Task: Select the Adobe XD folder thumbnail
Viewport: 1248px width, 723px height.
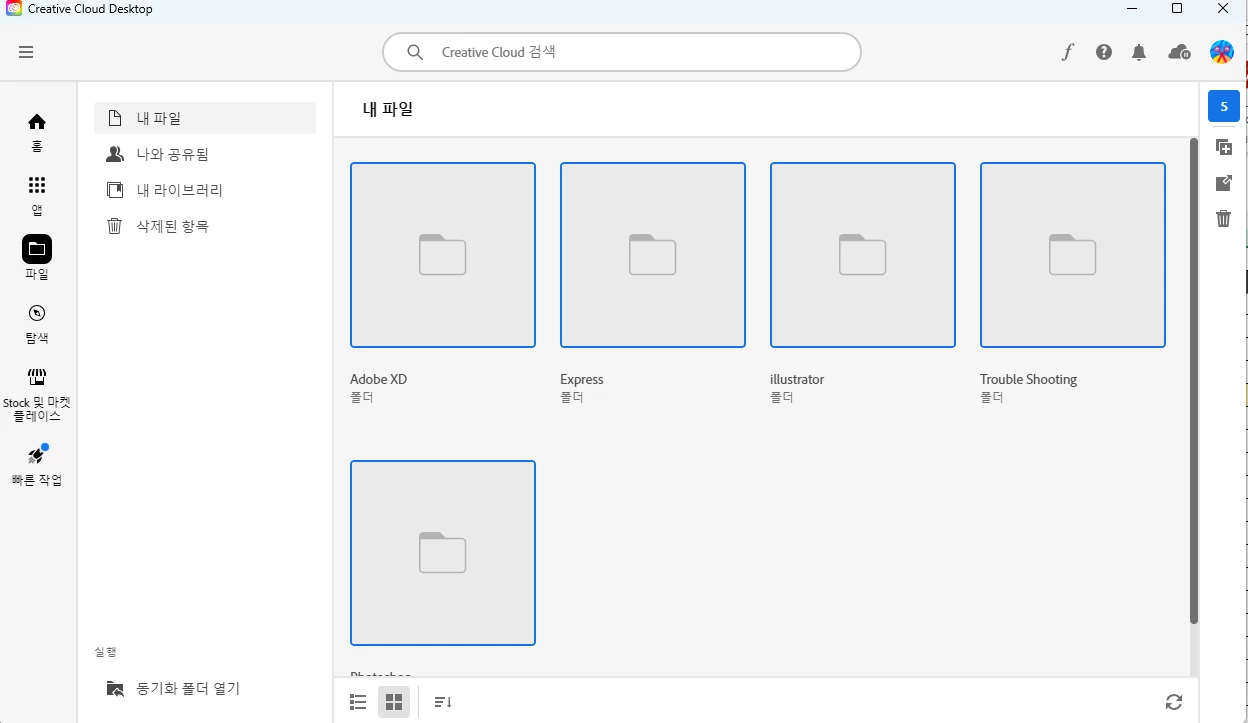Action: [x=443, y=255]
